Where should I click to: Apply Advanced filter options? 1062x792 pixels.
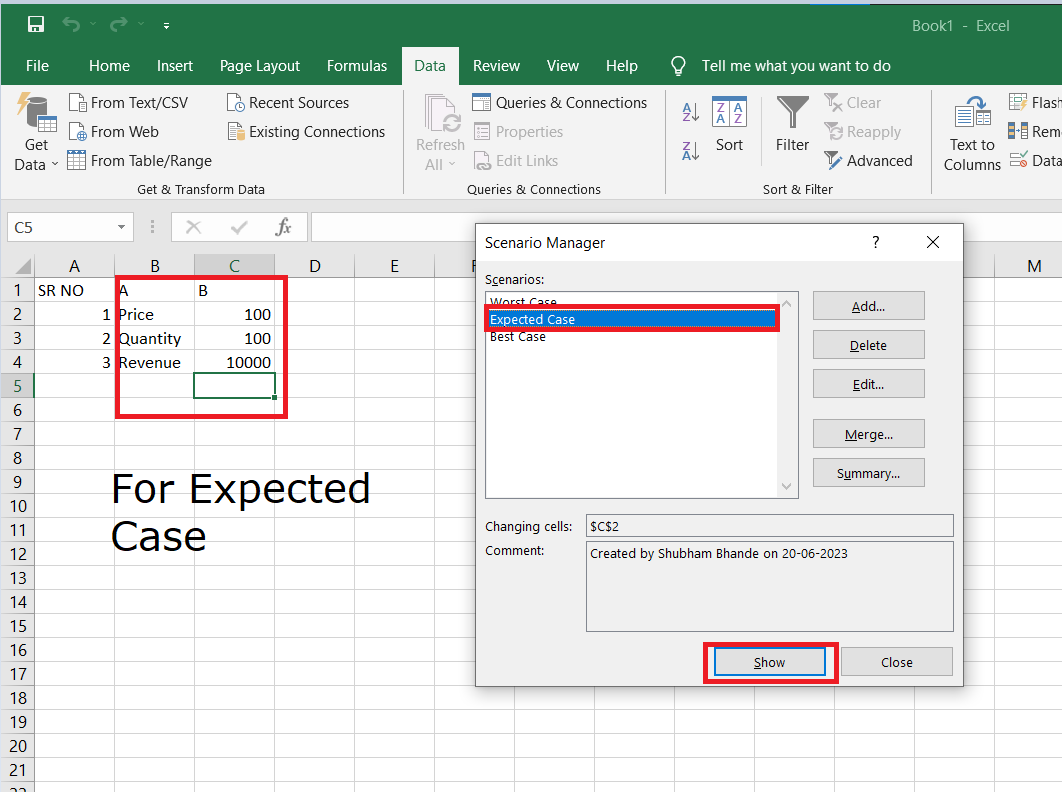pos(871,160)
